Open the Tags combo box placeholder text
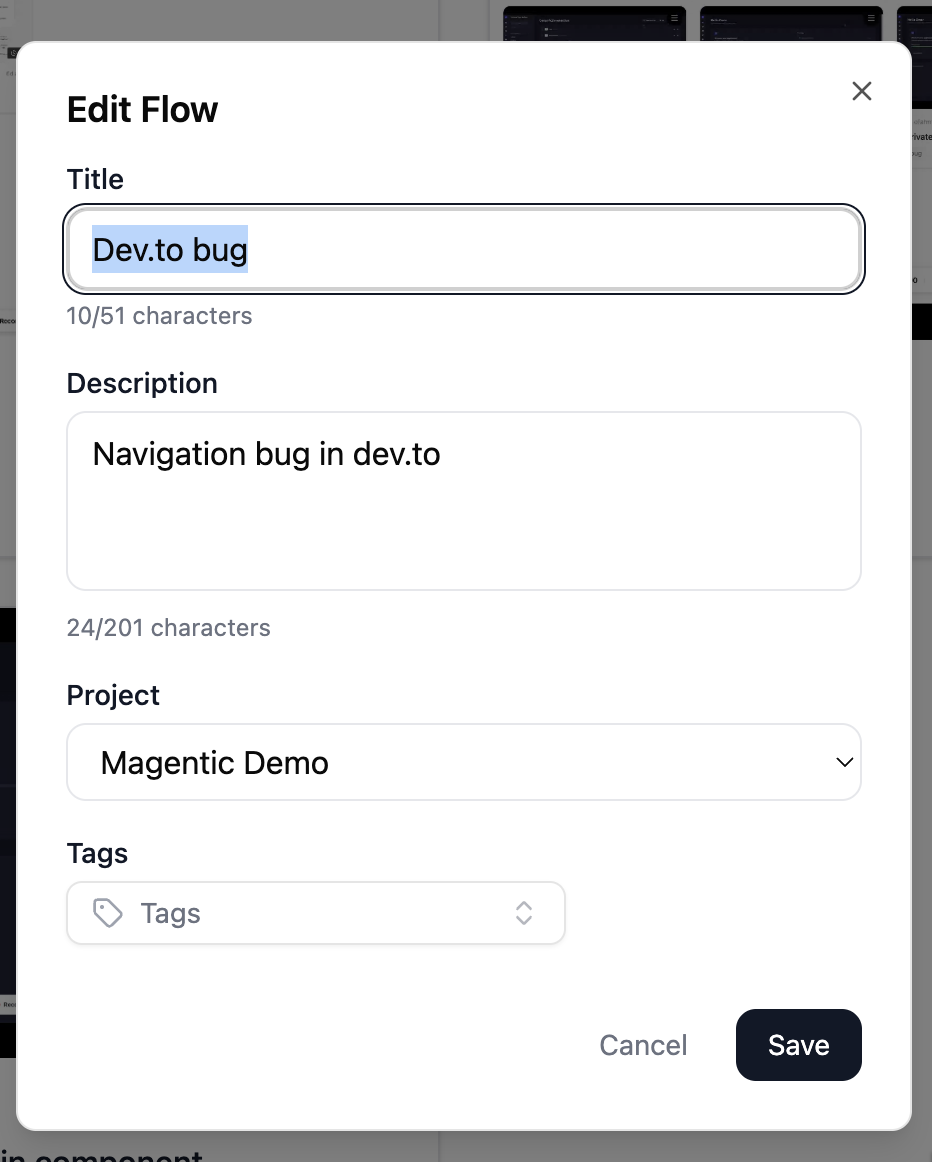Screen dimensions: 932x1162 click(x=171, y=914)
